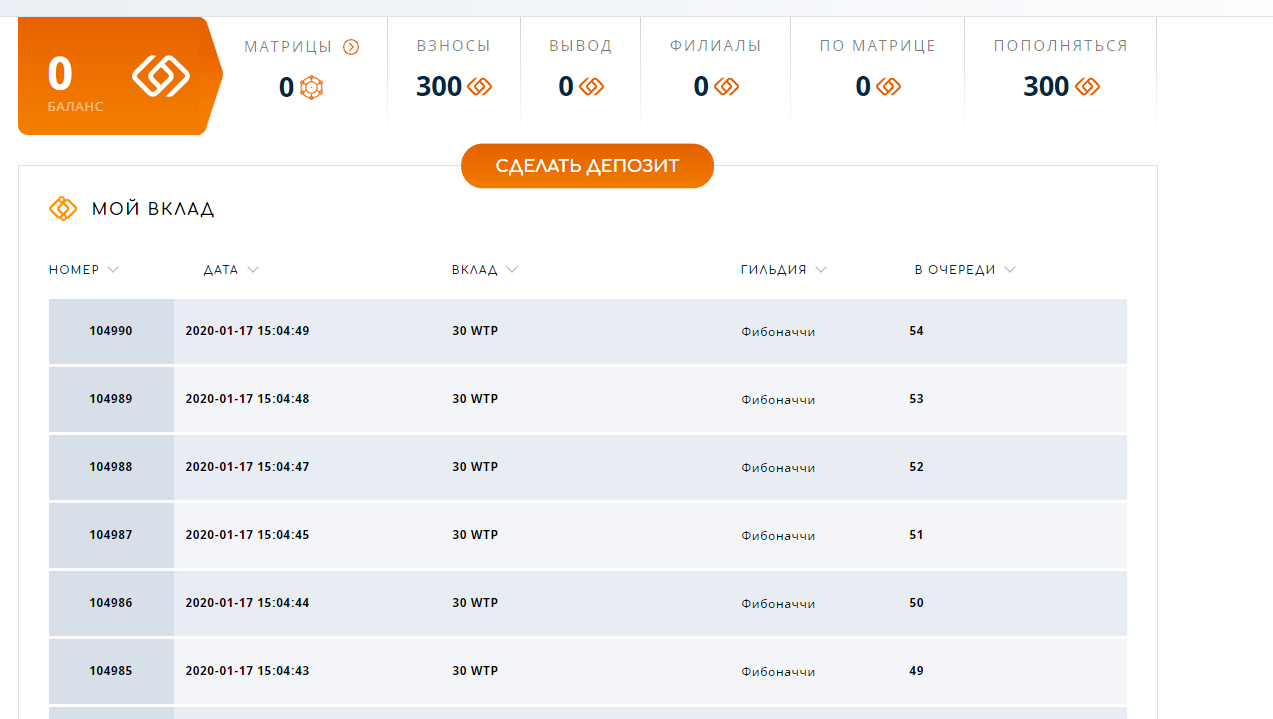Click date 2020-01-17 15:04:48
Screen dimensions: 1273x719
(247, 399)
